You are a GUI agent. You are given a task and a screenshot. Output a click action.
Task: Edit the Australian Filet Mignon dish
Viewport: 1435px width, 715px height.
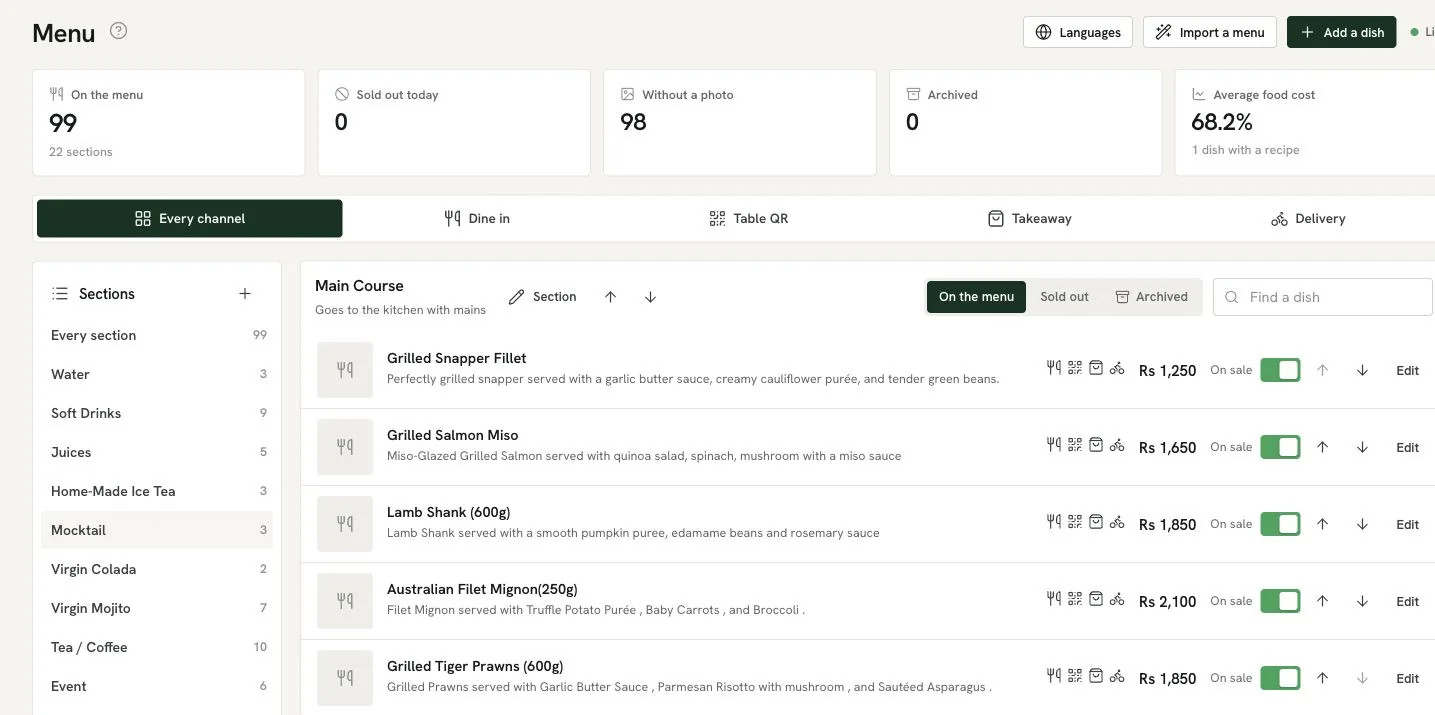1407,602
